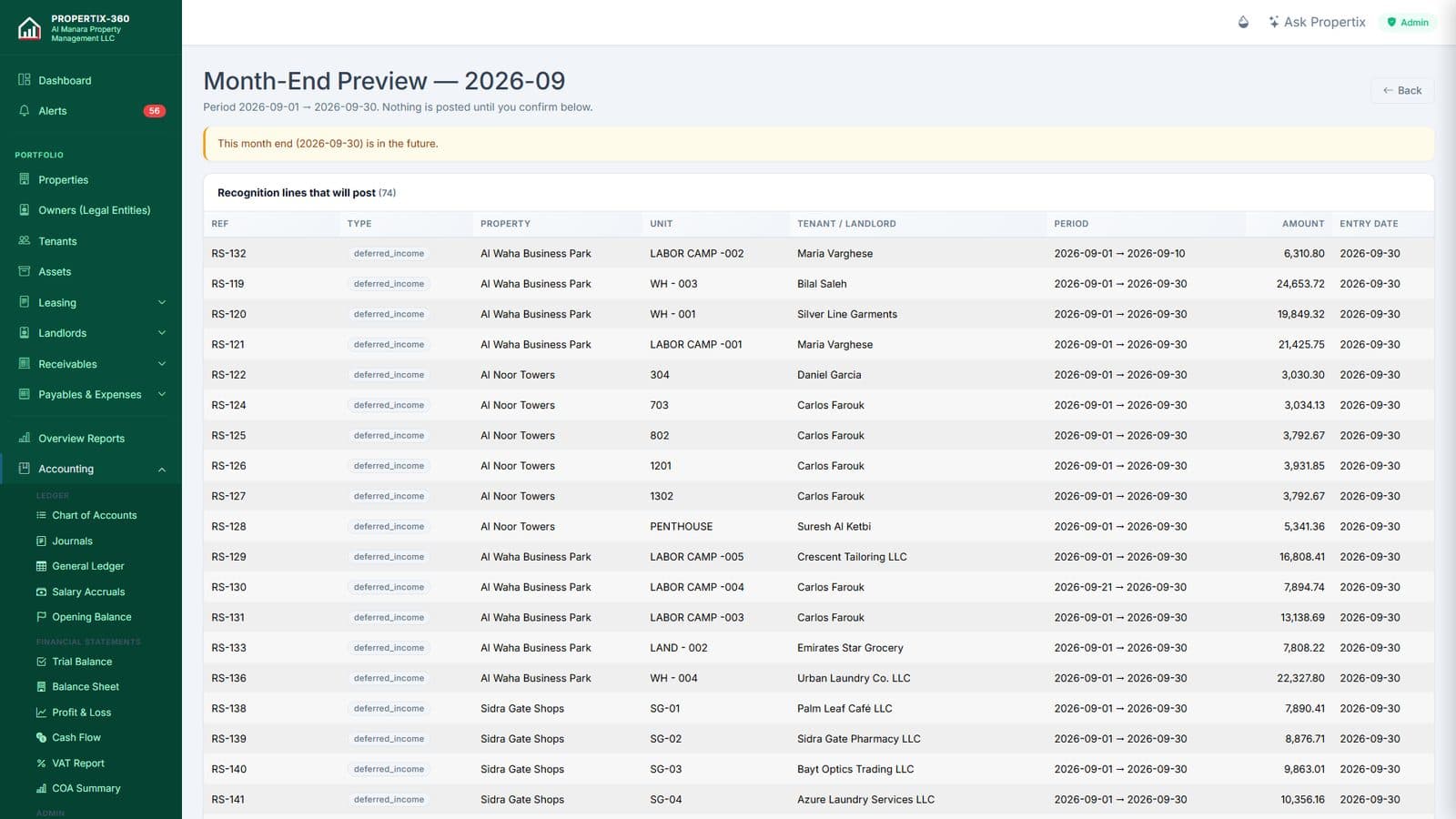Select reference RS-132 in the table
The width and height of the screenshot is (1456, 819).
coord(228,254)
